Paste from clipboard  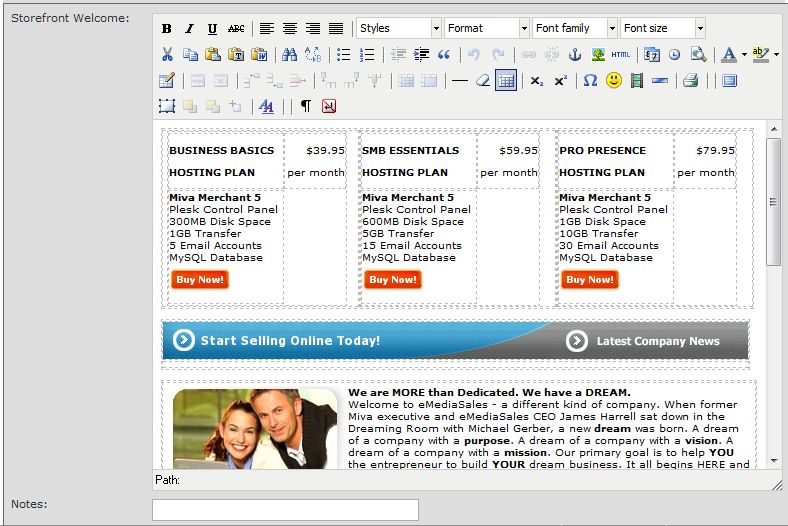tap(213, 54)
